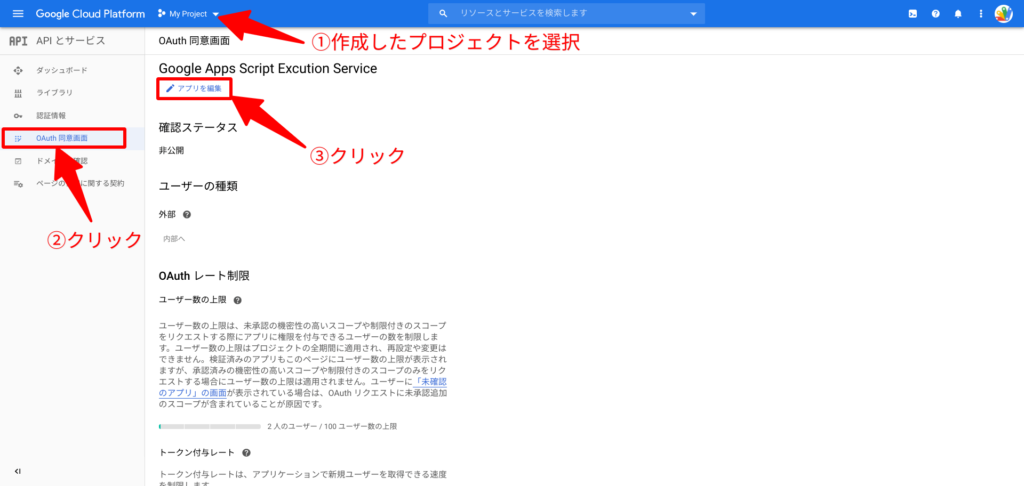Click the ライブラリ icon in sidebar
The image size is (1024, 486).
click(x=18, y=93)
